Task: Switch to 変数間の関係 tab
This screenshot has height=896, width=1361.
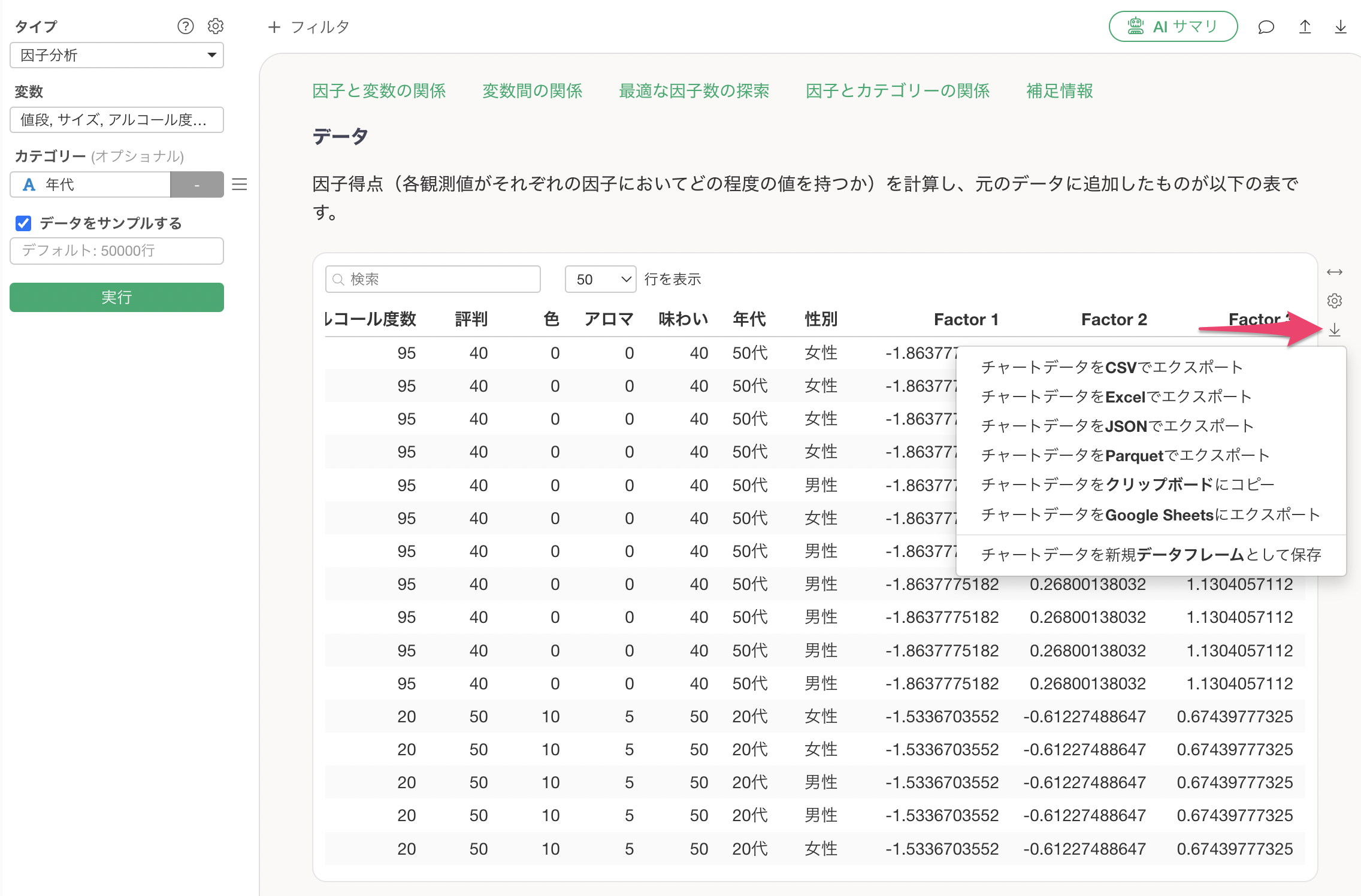Action: point(532,91)
